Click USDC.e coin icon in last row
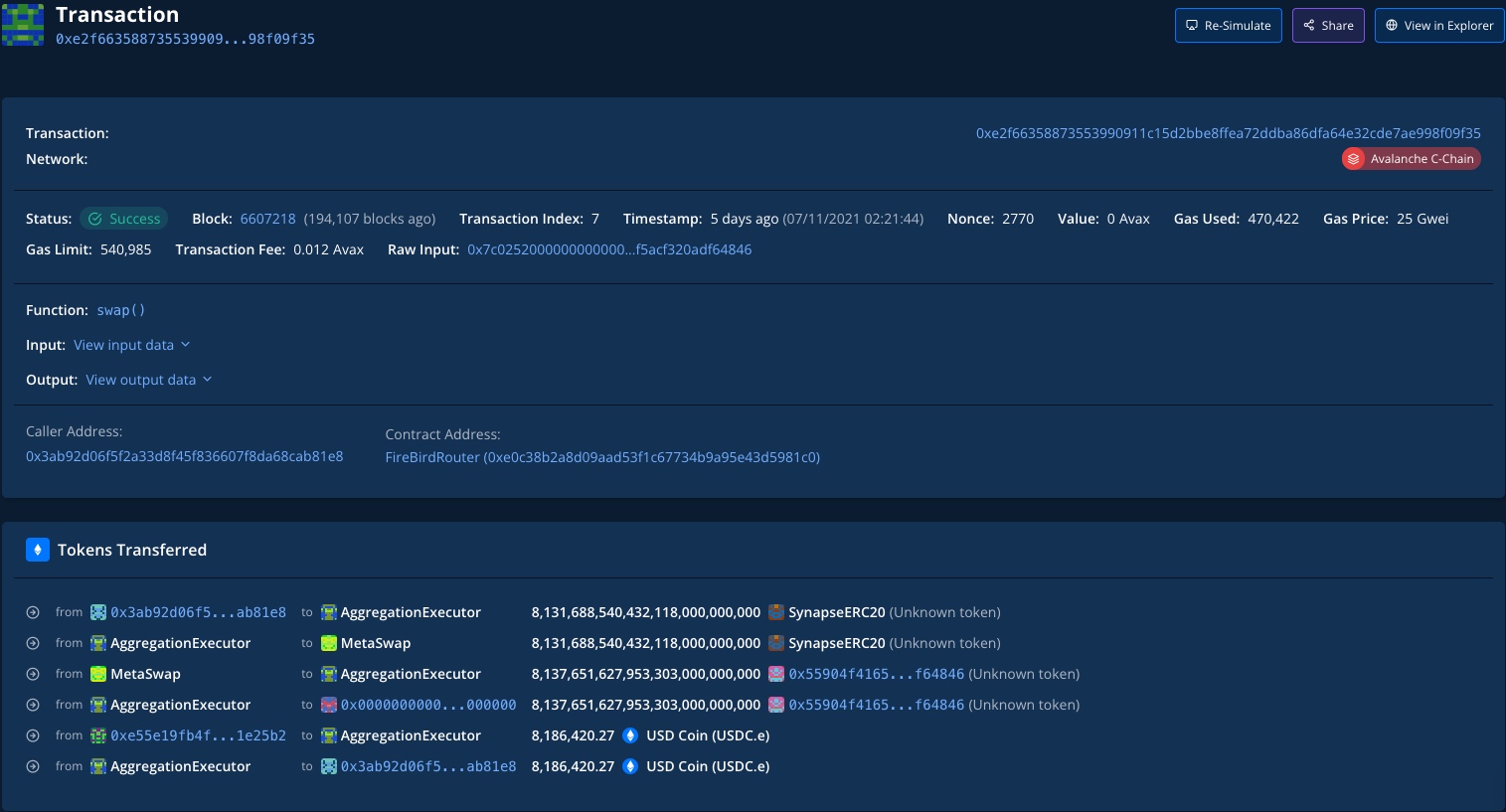 [630, 766]
